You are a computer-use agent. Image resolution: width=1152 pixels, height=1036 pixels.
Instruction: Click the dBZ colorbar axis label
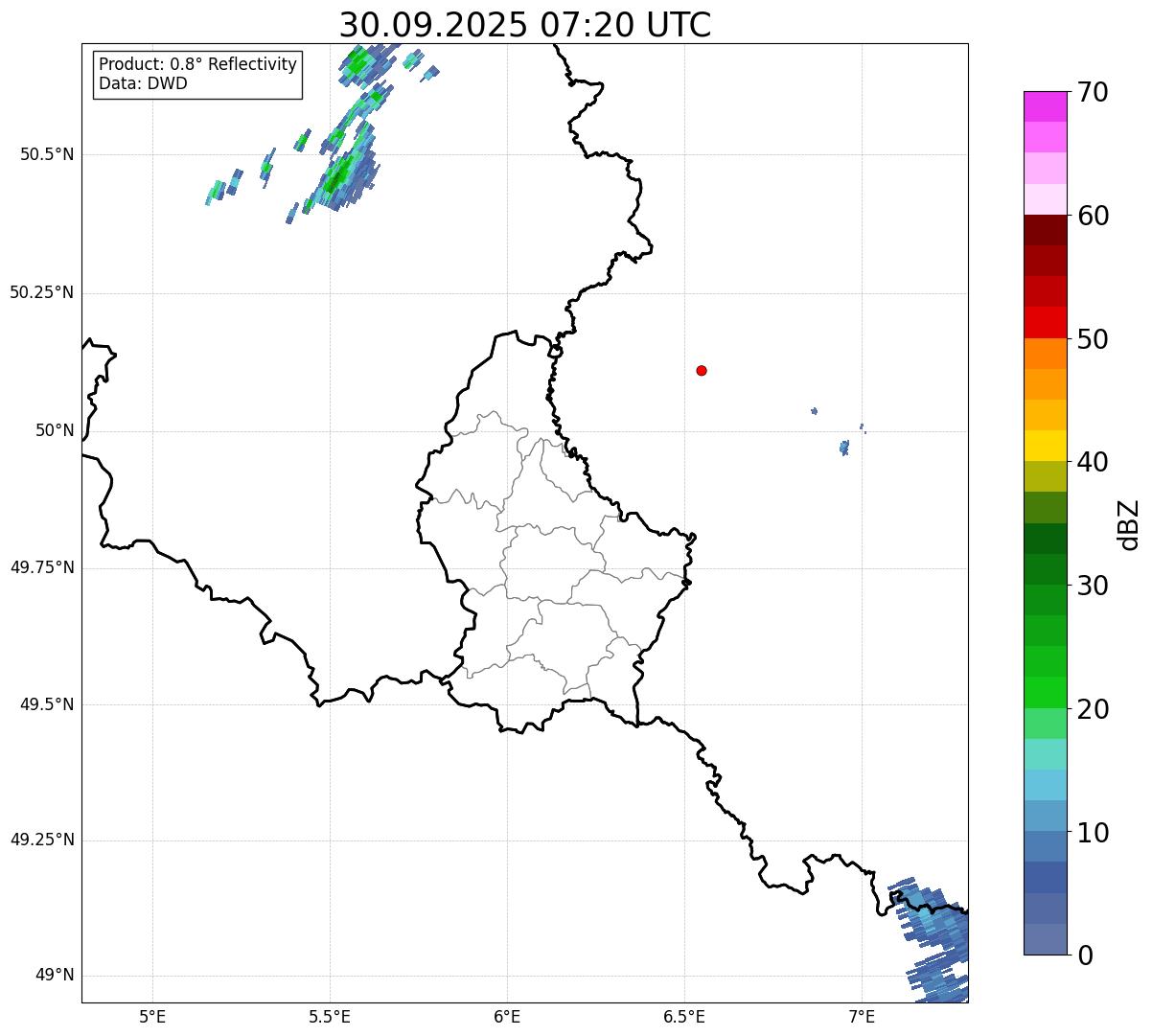(1130, 523)
